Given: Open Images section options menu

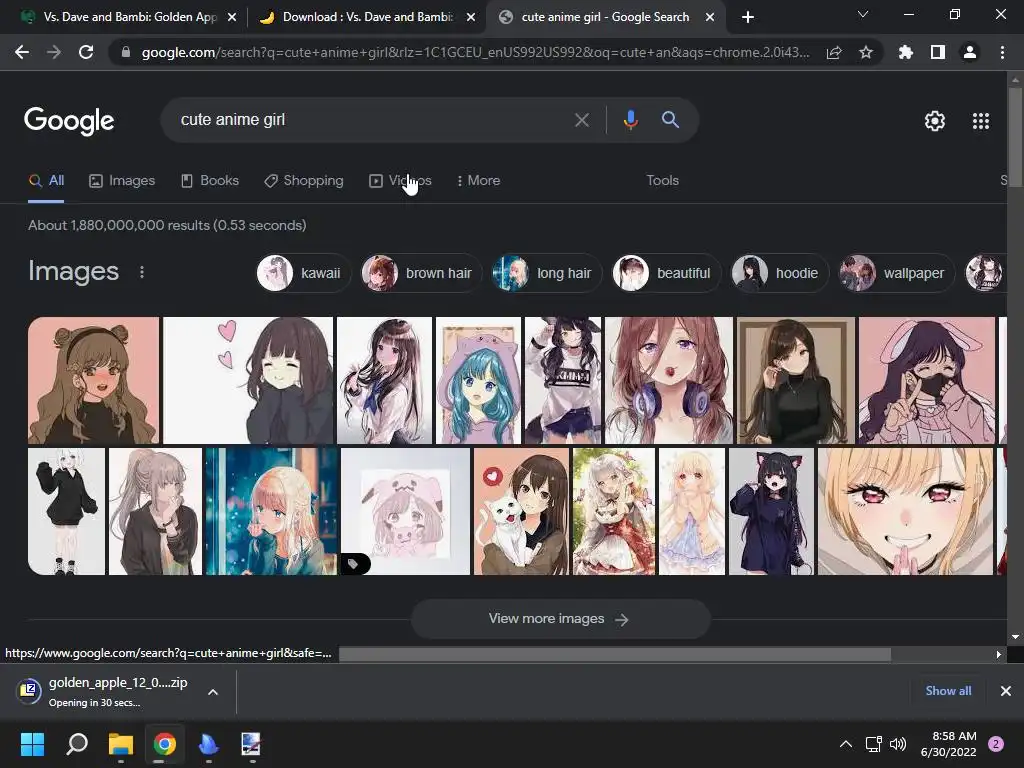Looking at the screenshot, I should click(142, 272).
